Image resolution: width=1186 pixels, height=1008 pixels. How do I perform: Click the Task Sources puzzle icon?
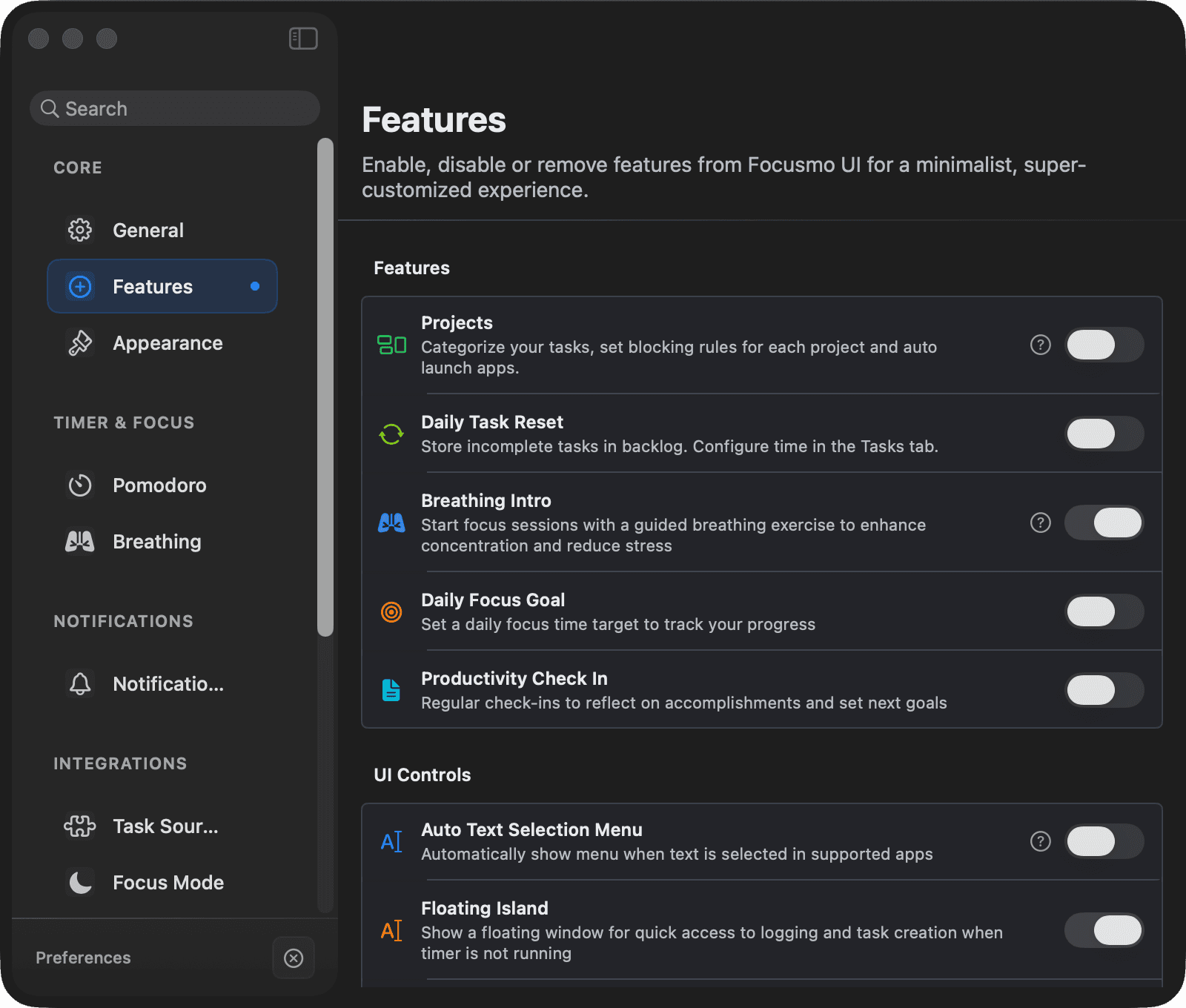tap(80, 826)
